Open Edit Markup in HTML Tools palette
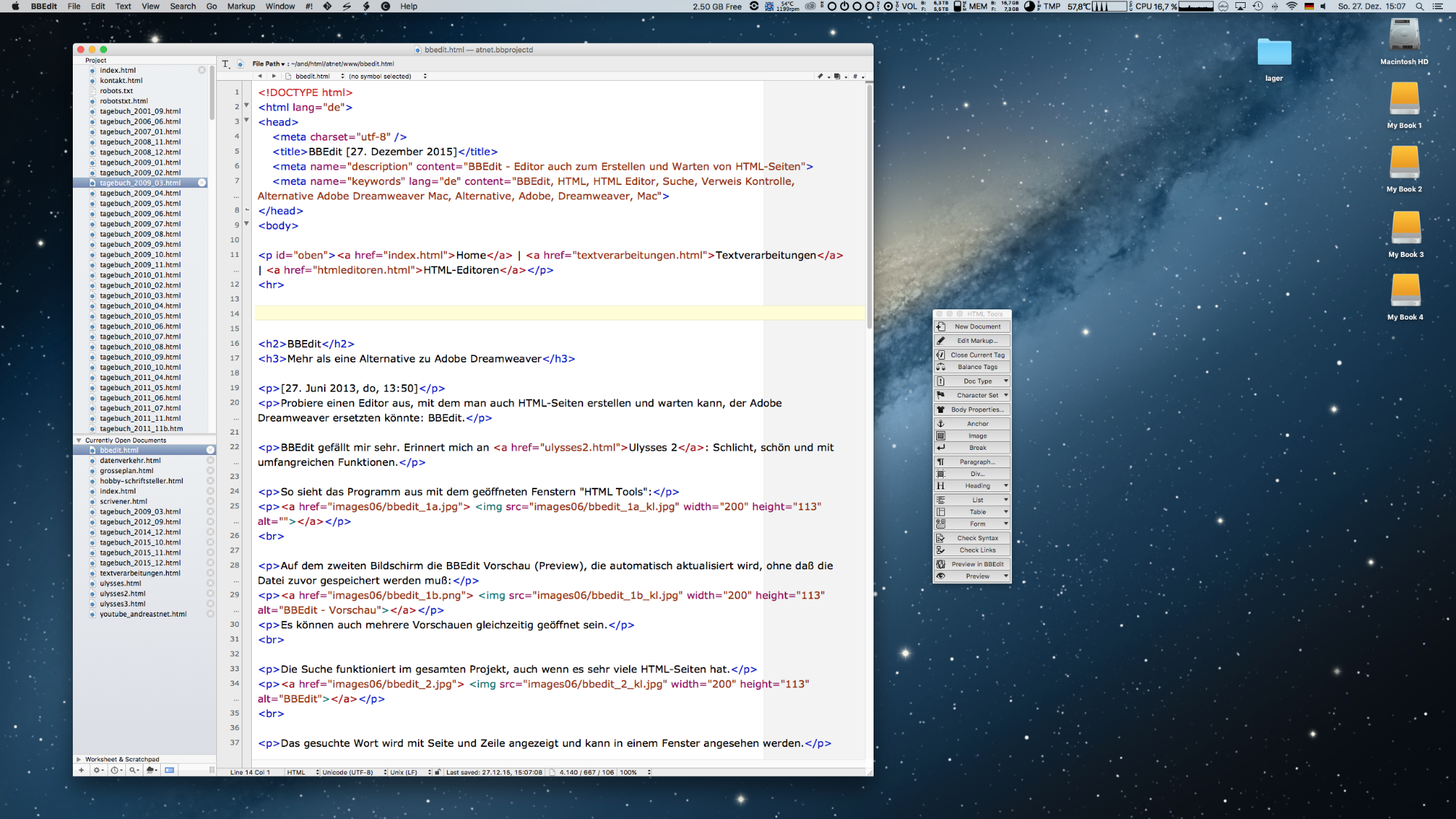1456x819 pixels. point(972,341)
